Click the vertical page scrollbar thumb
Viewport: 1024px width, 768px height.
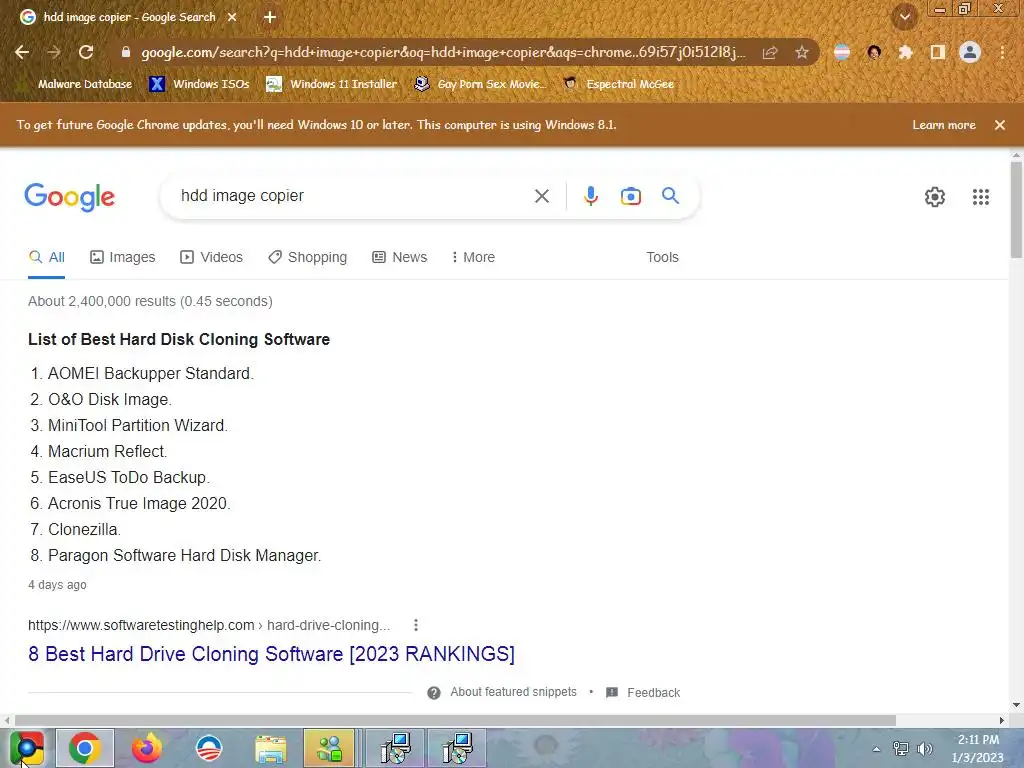1016,209
